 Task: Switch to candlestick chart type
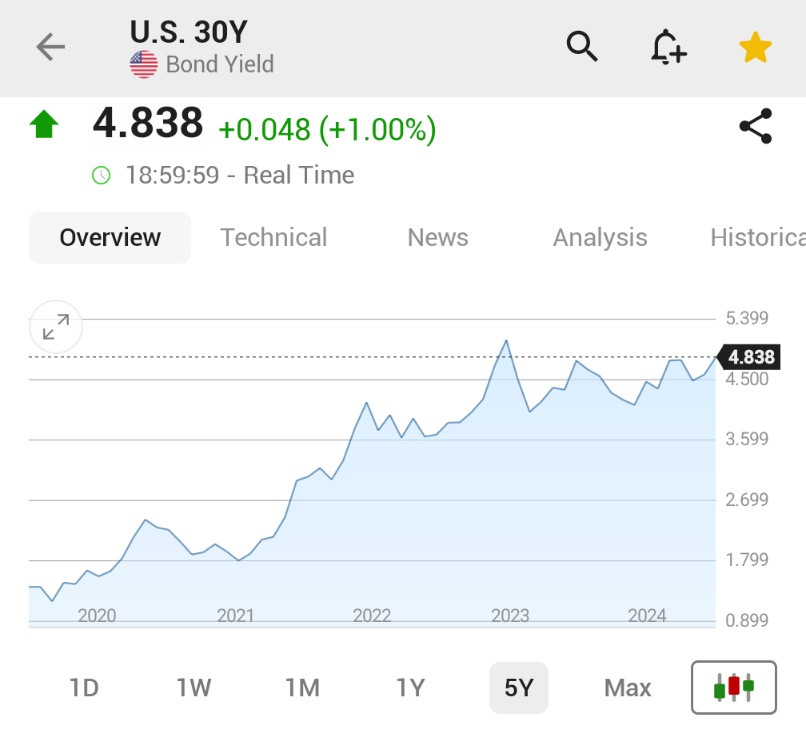click(734, 688)
